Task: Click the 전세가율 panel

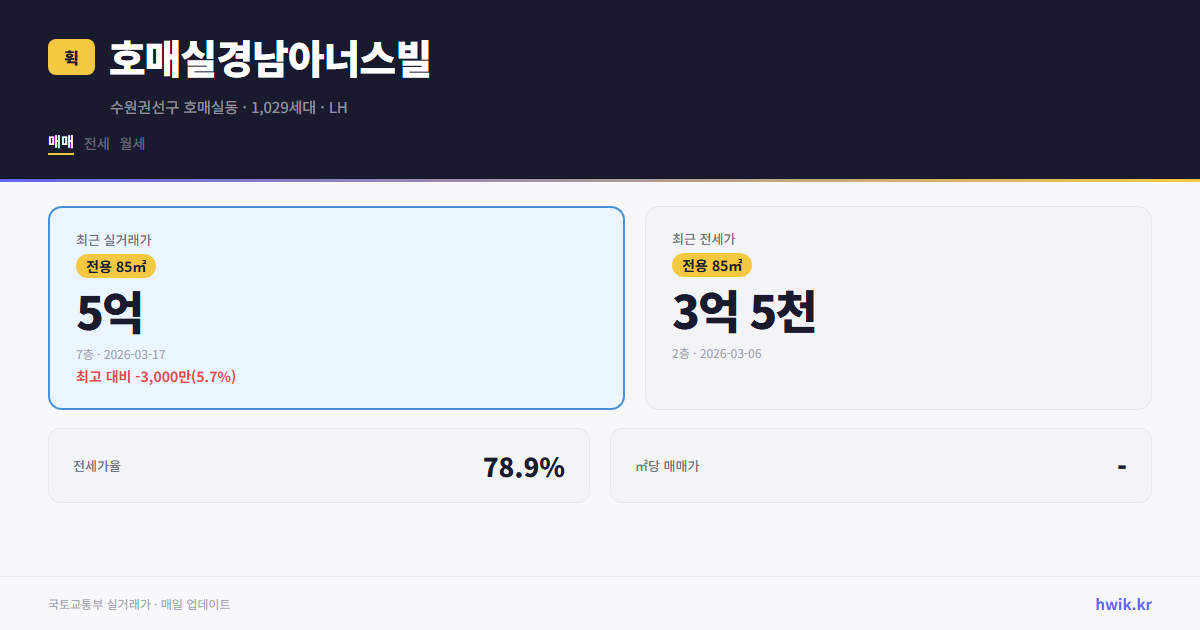Action: tap(318, 465)
